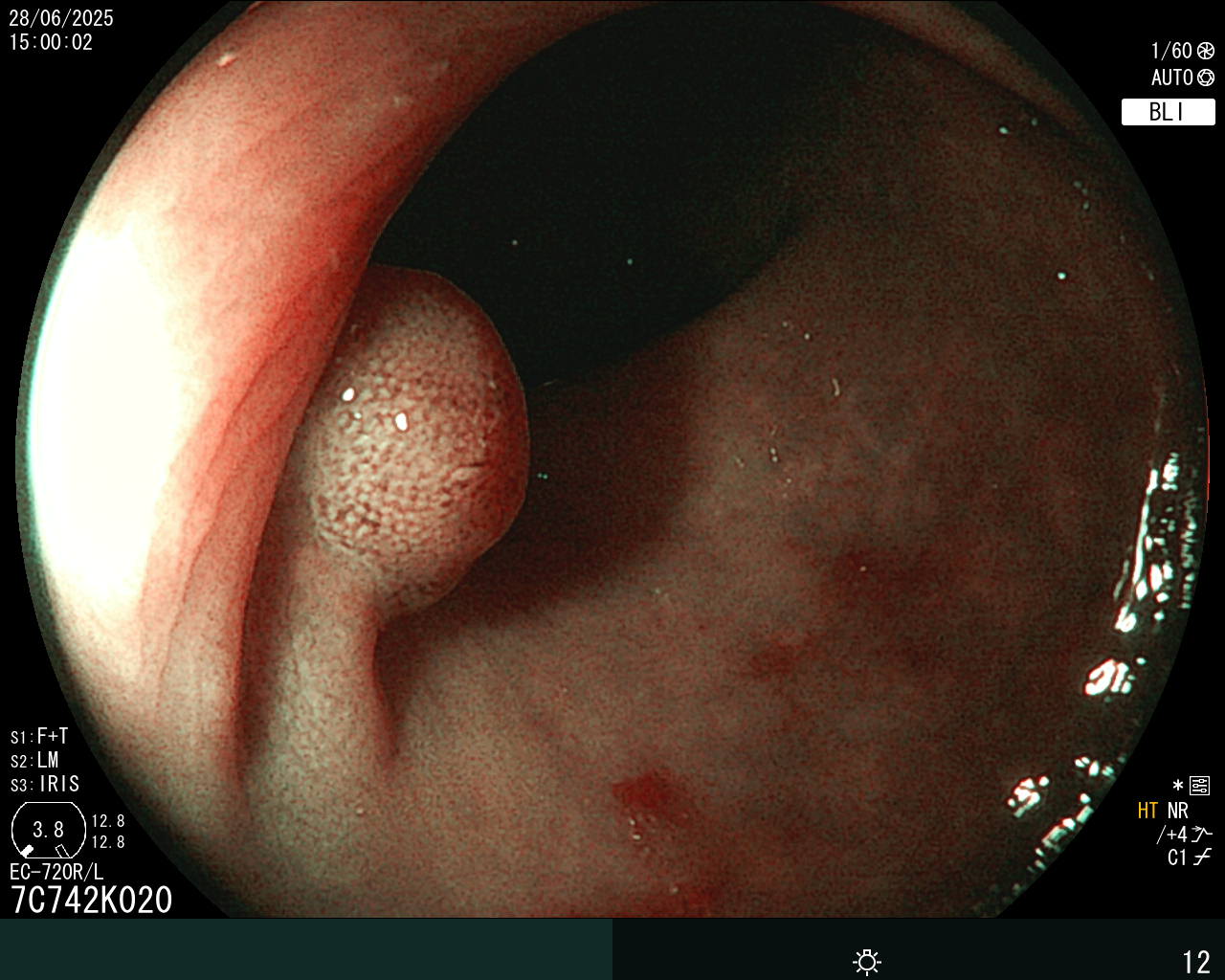The height and width of the screenshot is (980, 1225).
Task: Click the asterisk marker near settings icon
Action: [1178, 787]
